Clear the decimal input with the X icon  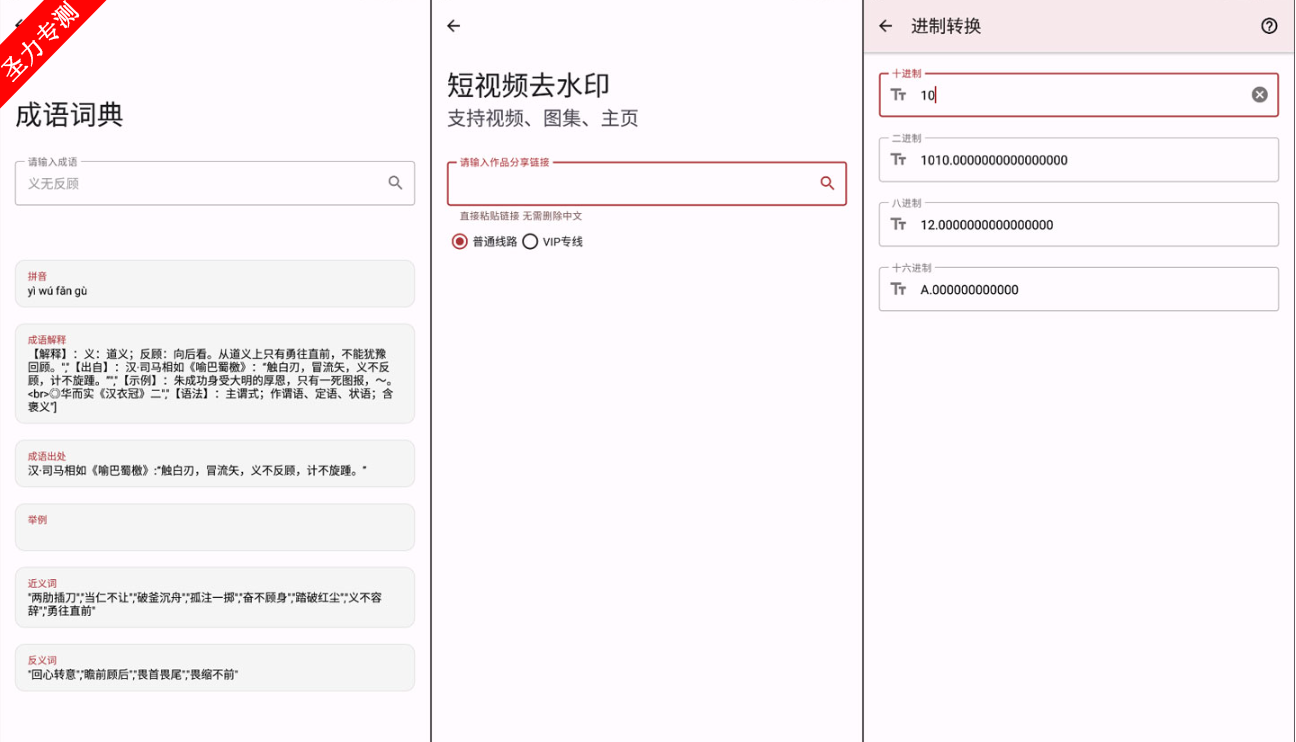point(1260,95)
